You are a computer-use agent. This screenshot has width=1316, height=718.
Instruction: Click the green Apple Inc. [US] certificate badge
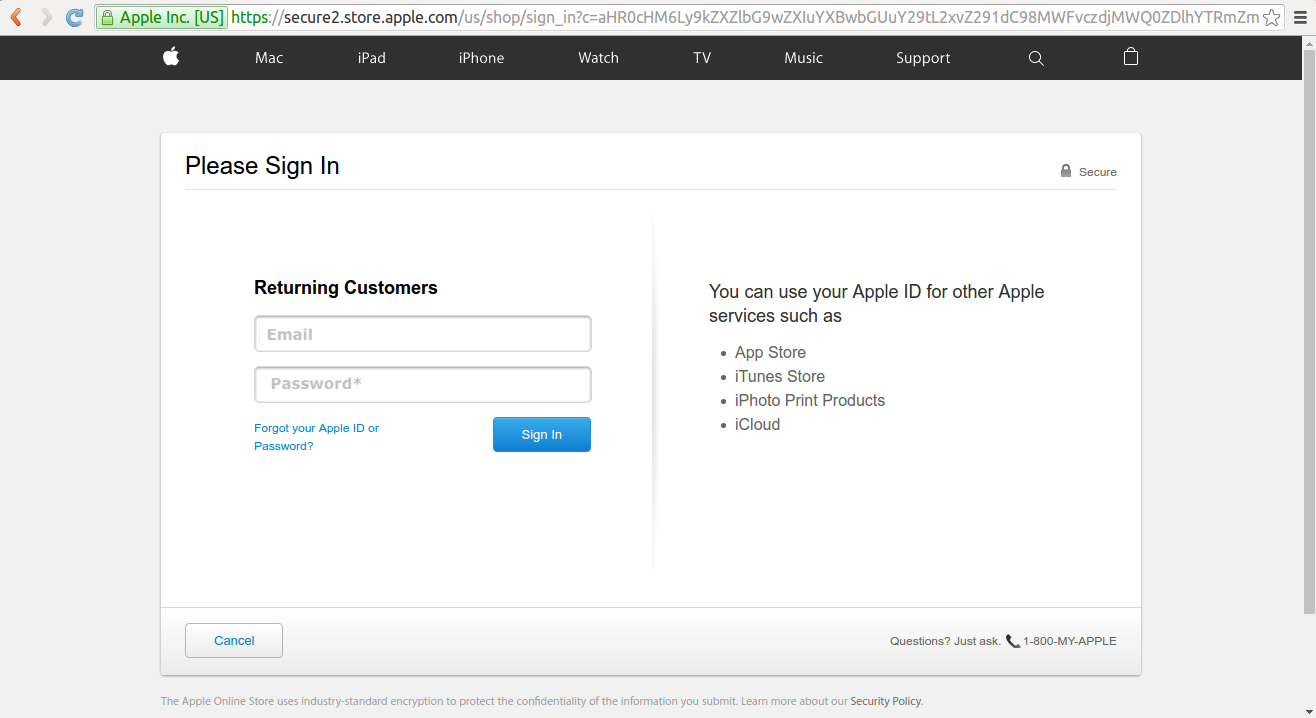(x=162, y=17)
